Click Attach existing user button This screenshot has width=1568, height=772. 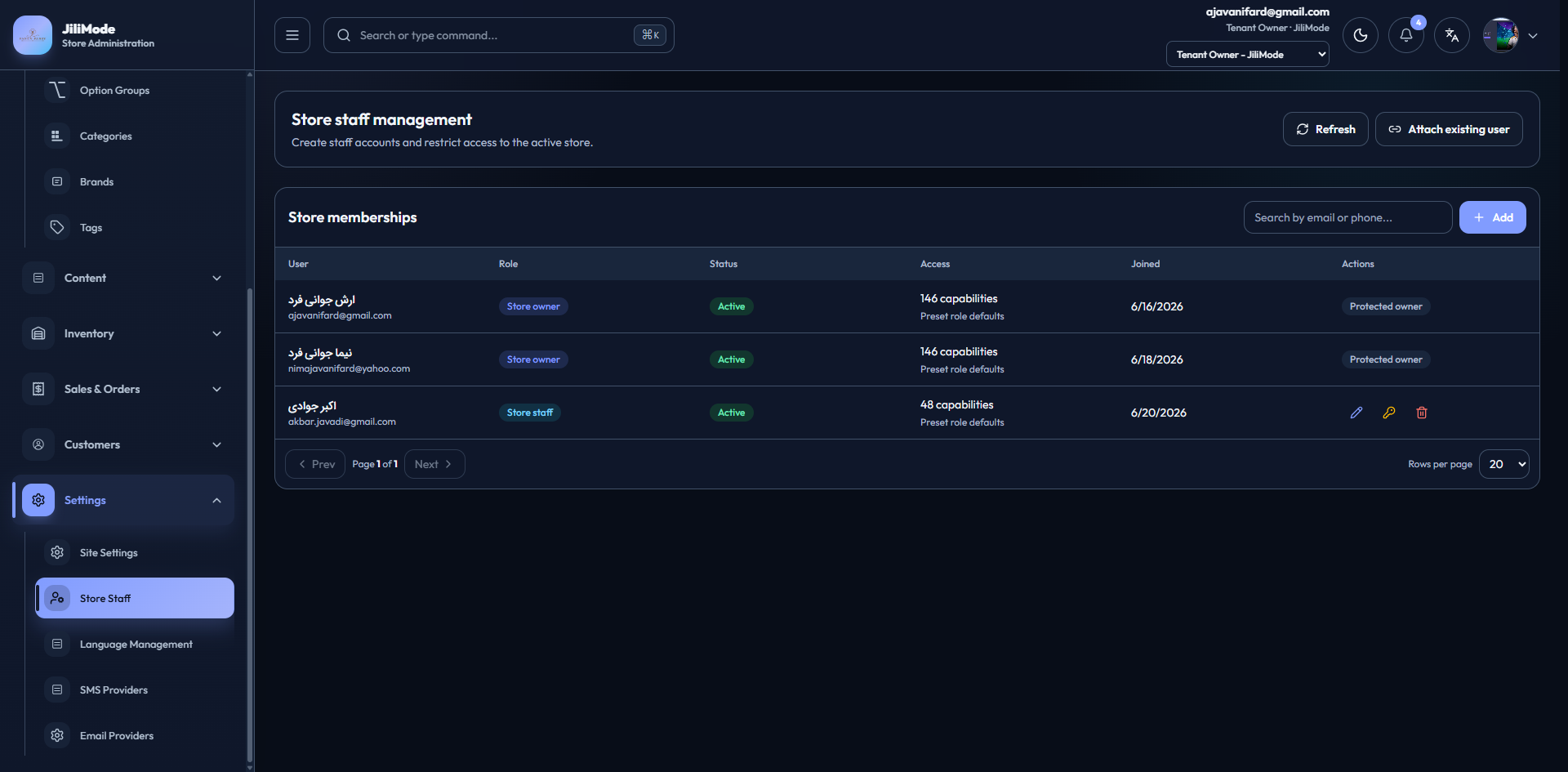pos(1449,129)
